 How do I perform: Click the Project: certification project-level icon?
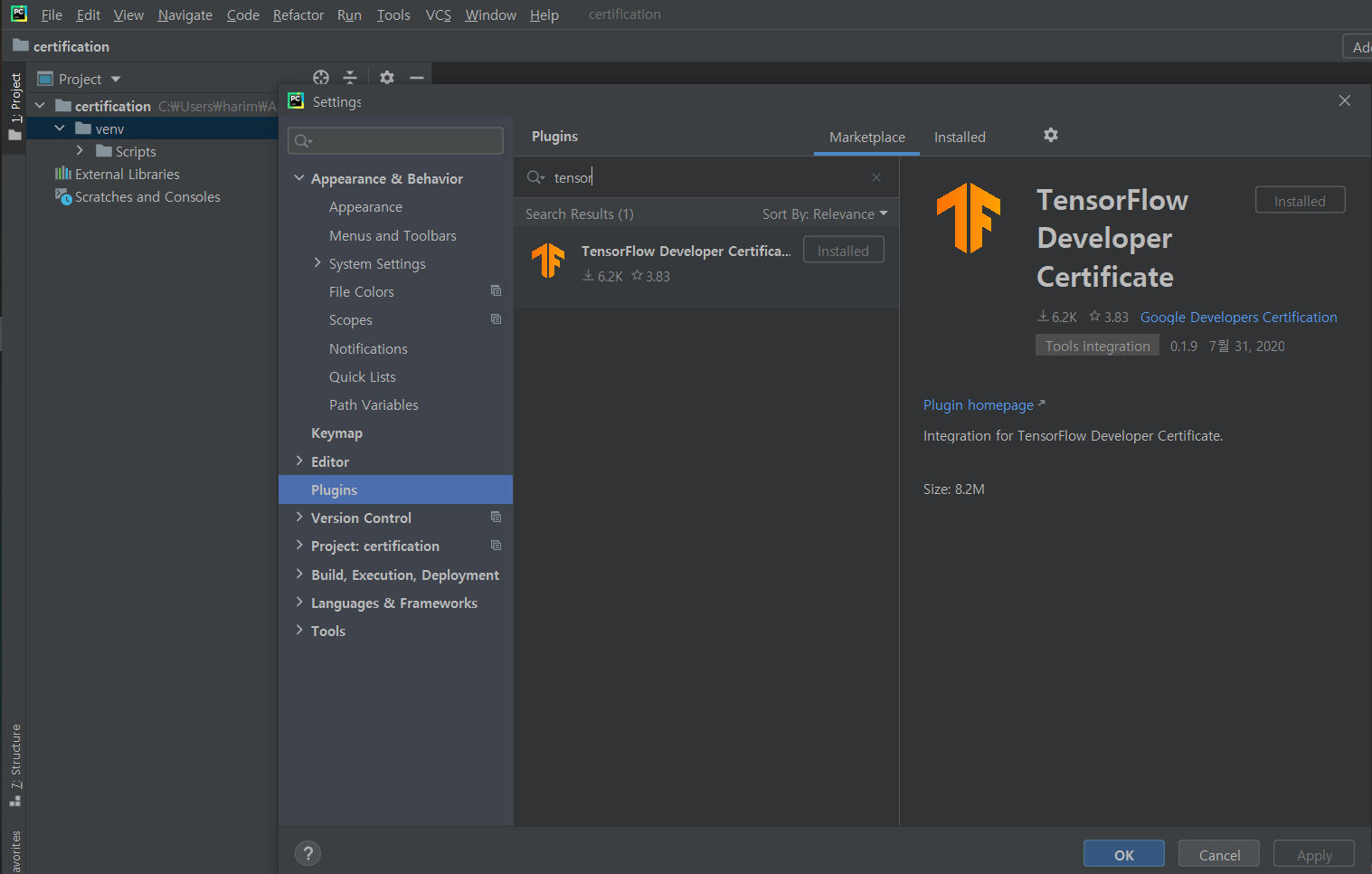pos(496,545)
